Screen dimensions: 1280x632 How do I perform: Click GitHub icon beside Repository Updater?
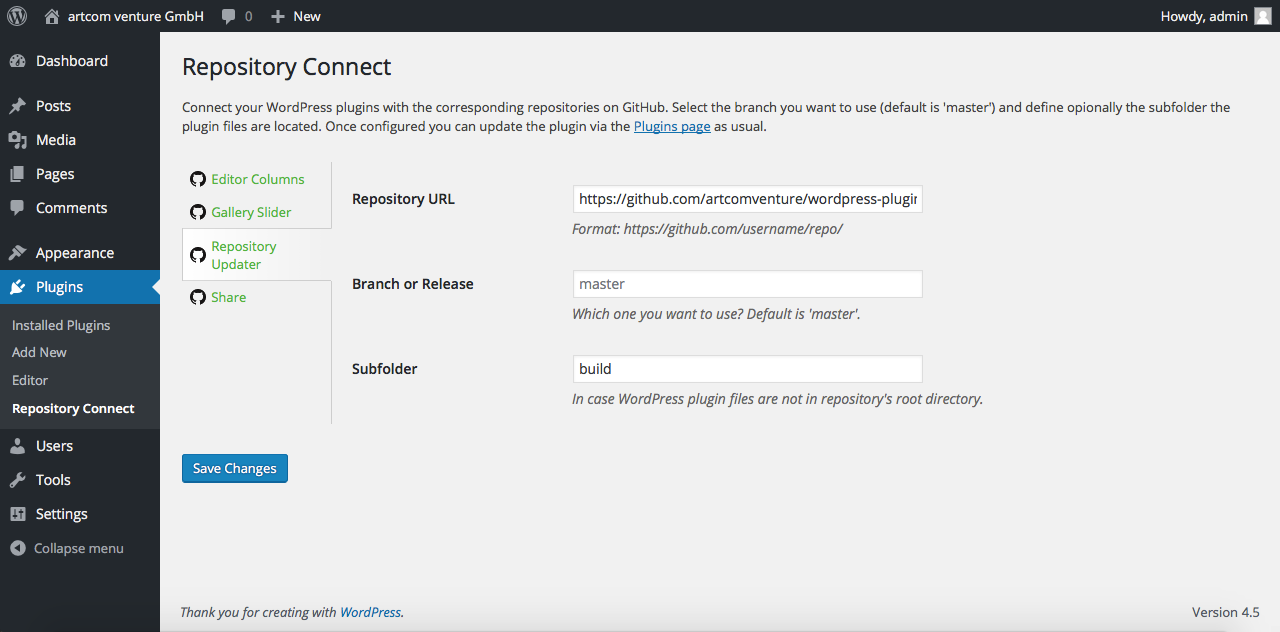(x=198, y=255)
